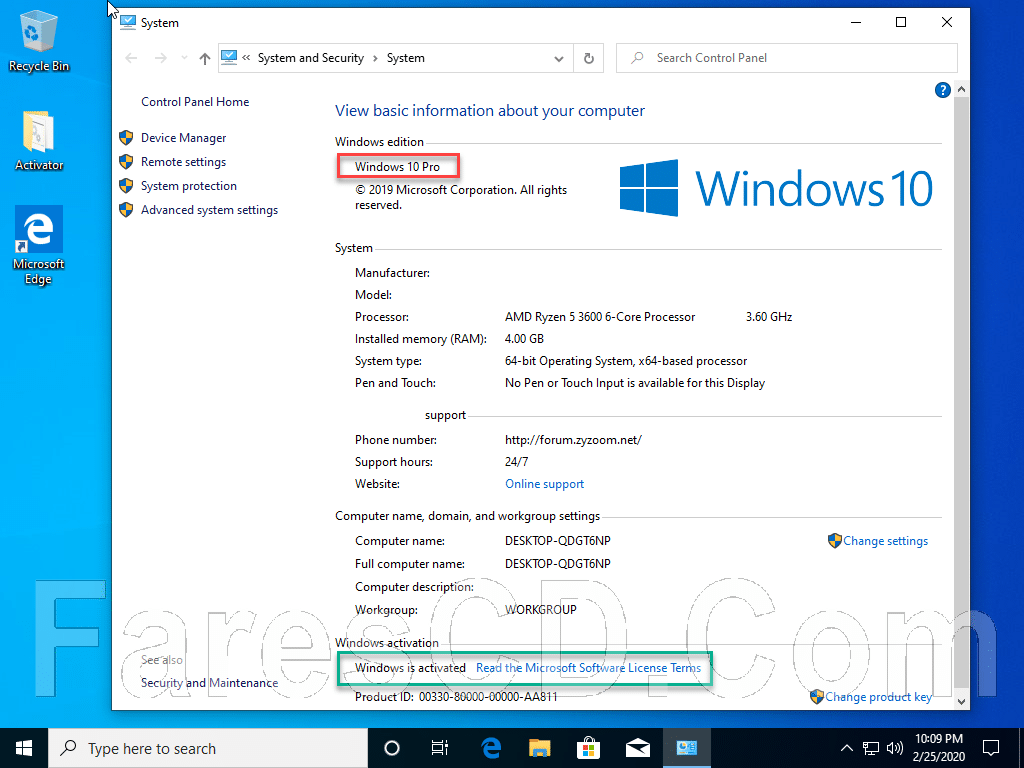Image resolution: width=1024 pixels, height=768 pixels.
Task: Click System and Security breadcrumb
Action: [311, 58]
